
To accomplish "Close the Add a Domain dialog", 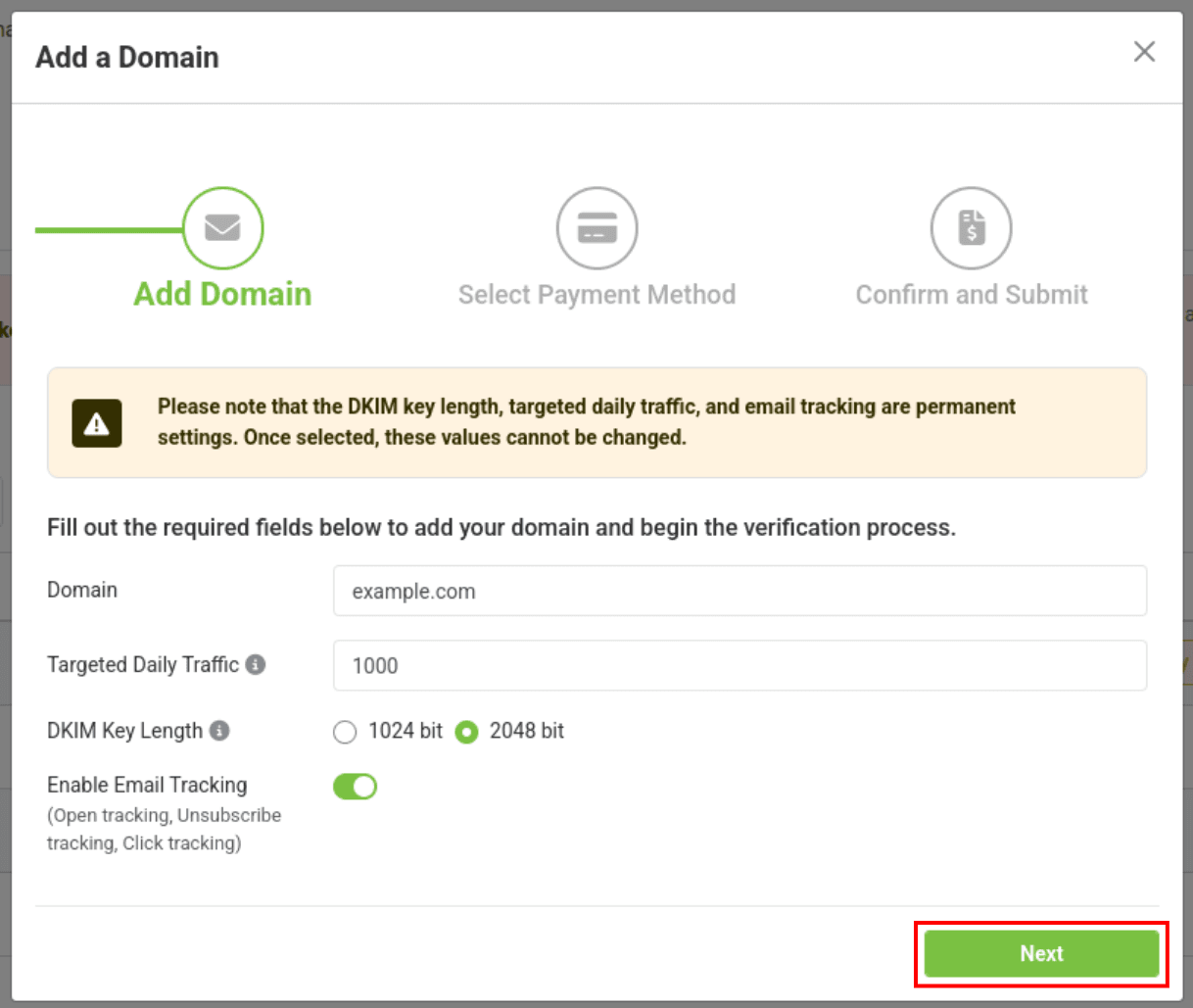I will pyautogui.click(x=1144, y=52).
